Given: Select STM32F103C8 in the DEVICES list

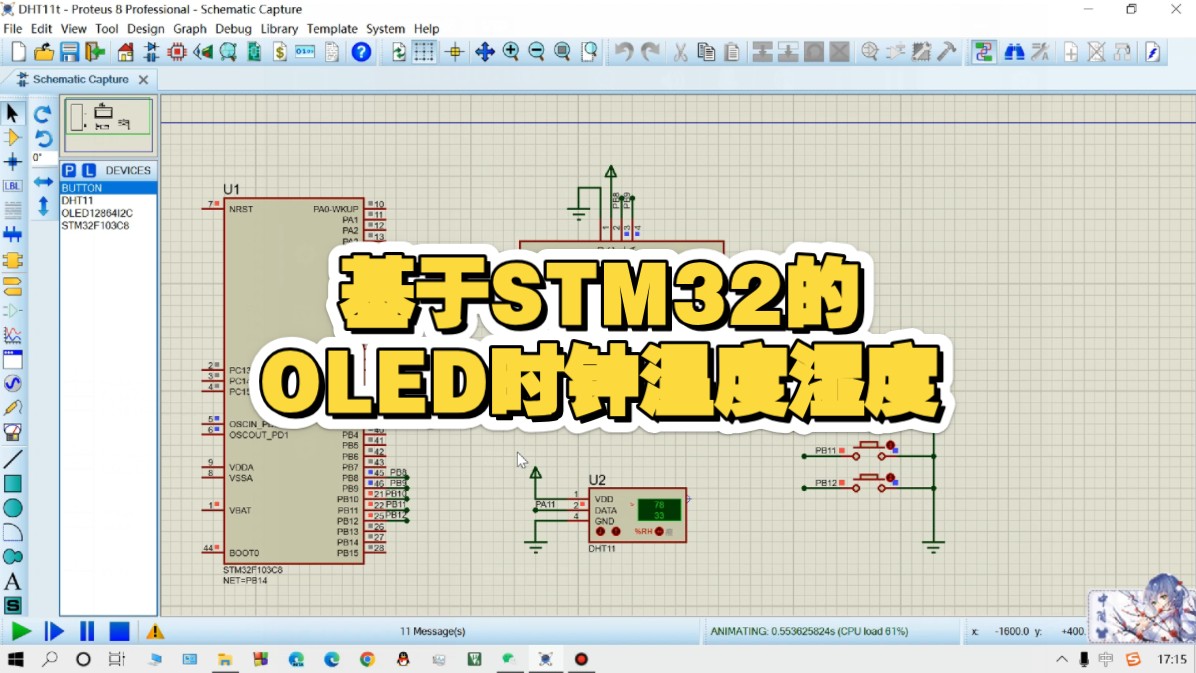Looking at the screenshot, I should (94, 224).
